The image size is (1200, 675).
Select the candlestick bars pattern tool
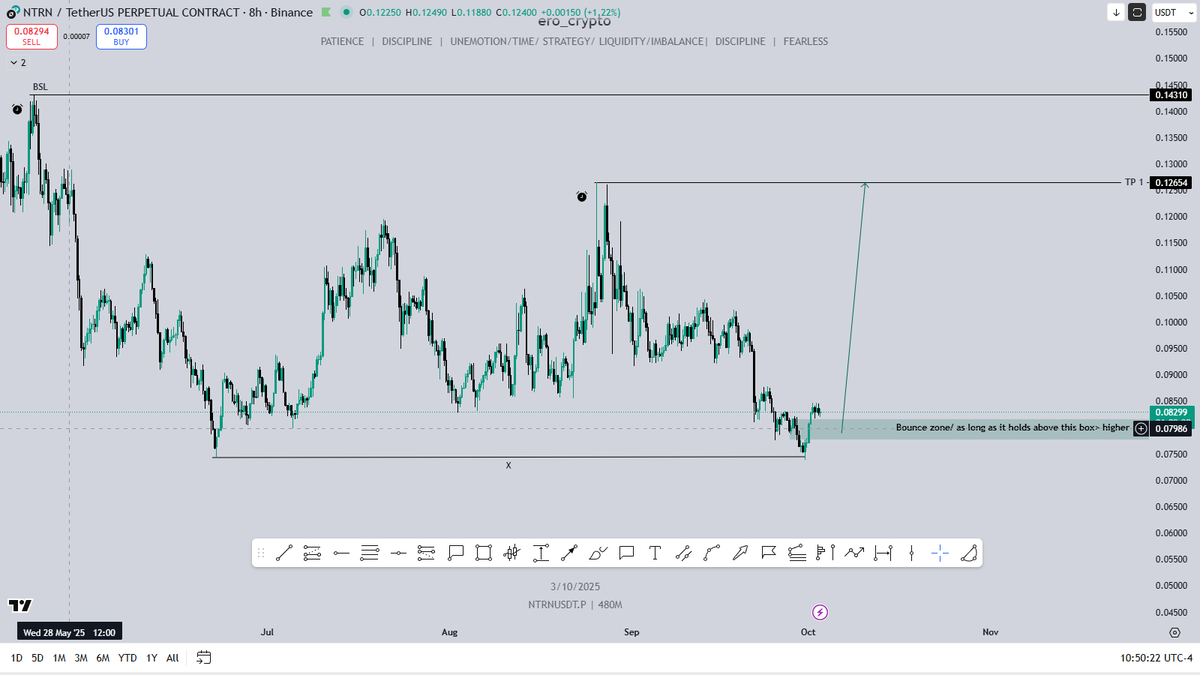pyautogui.click(x=512, y=552)
